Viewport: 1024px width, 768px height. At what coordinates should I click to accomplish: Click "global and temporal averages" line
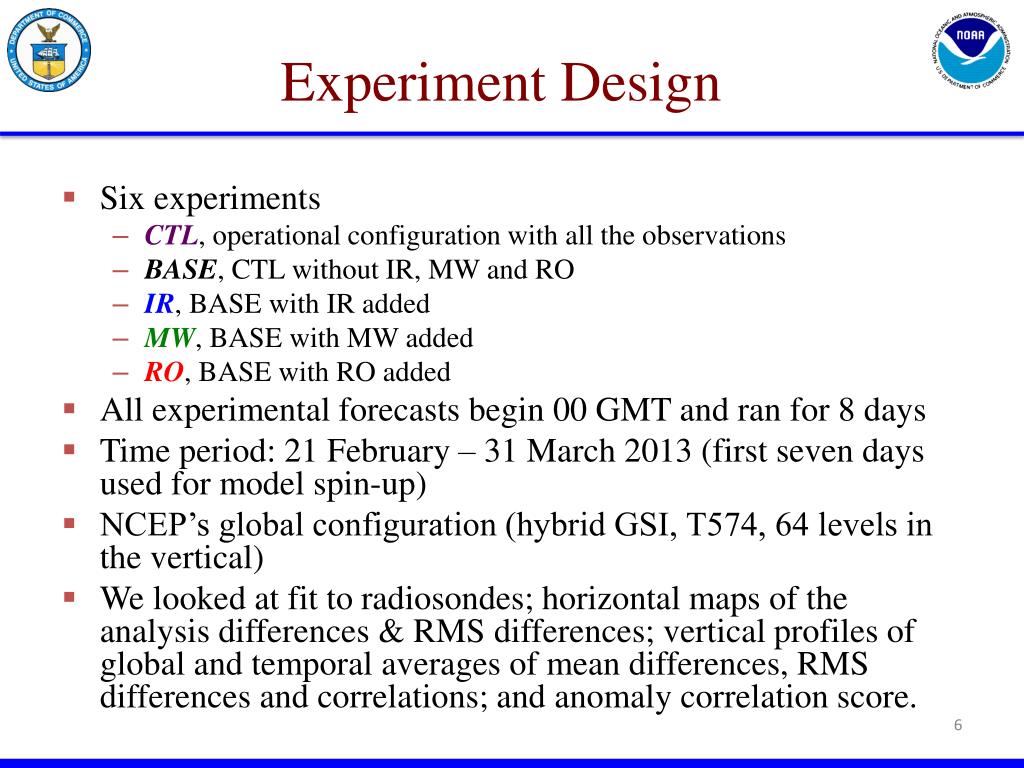click(x=483, y=664)
